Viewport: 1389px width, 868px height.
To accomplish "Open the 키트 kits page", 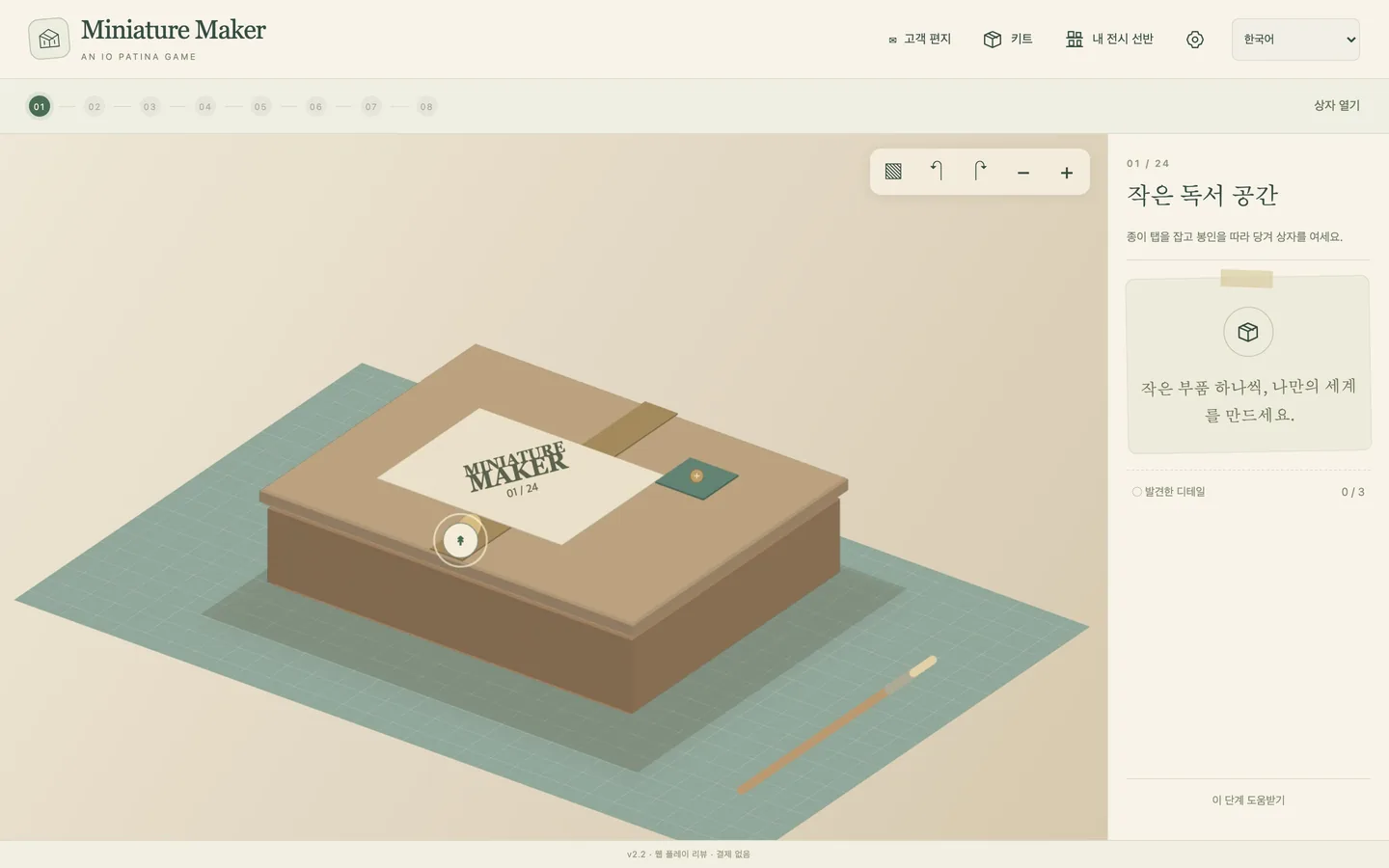I will [1008, 40].
